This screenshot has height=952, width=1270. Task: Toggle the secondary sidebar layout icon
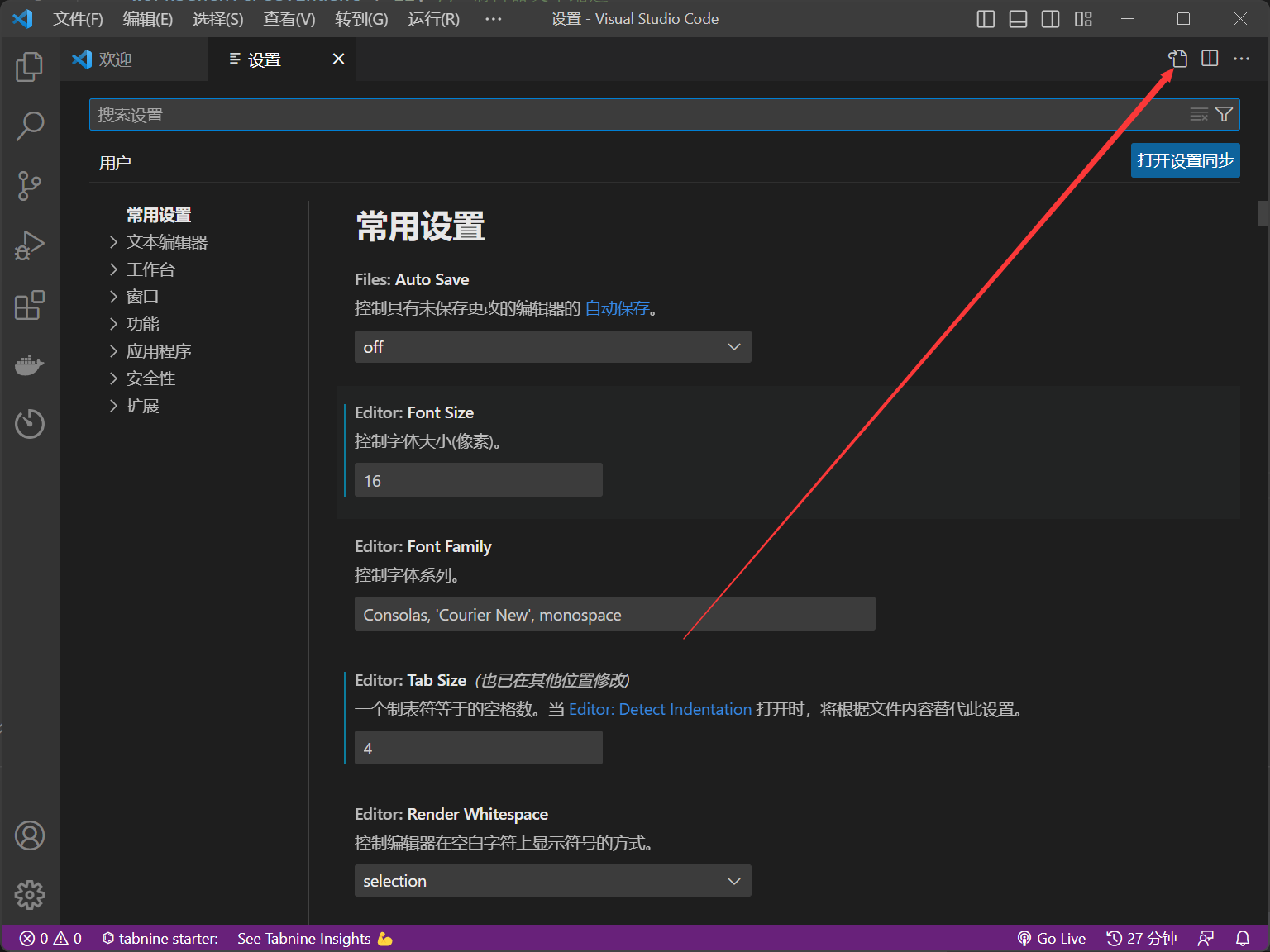pyautogui.click(x=1050, y=19)
